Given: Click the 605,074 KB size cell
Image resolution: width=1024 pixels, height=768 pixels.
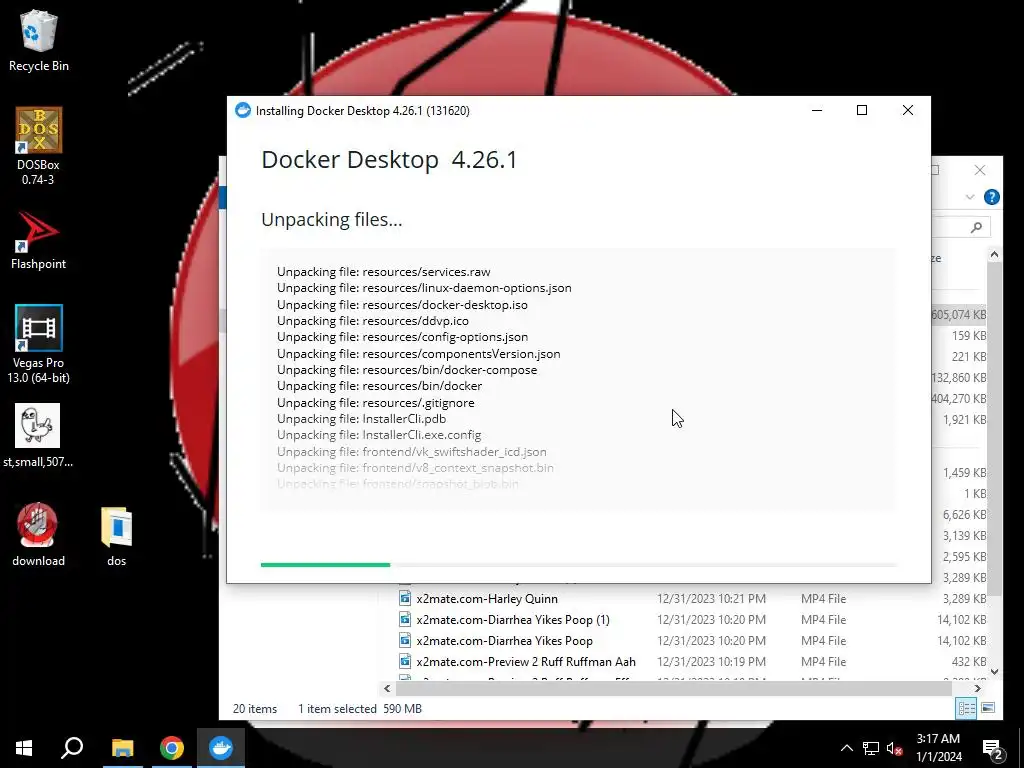Looking at the screenshot, I should click(x=959, y=315).
